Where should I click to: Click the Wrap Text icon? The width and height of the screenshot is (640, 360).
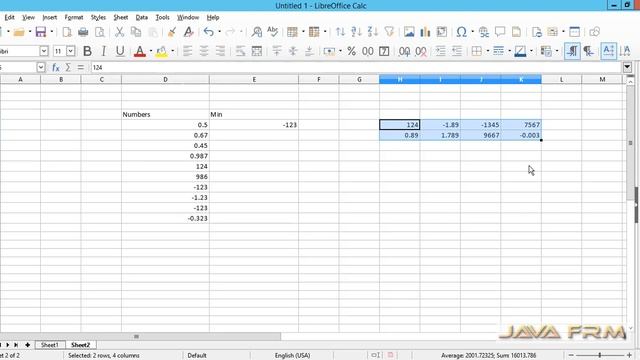tap(240, 51)
